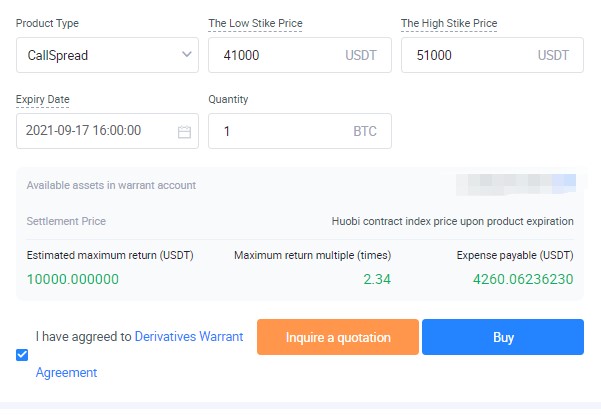The height and width of the screenshot is (415, 601).
Task: Click the USDT unit in Low Strike field
Action: point(361,55)
